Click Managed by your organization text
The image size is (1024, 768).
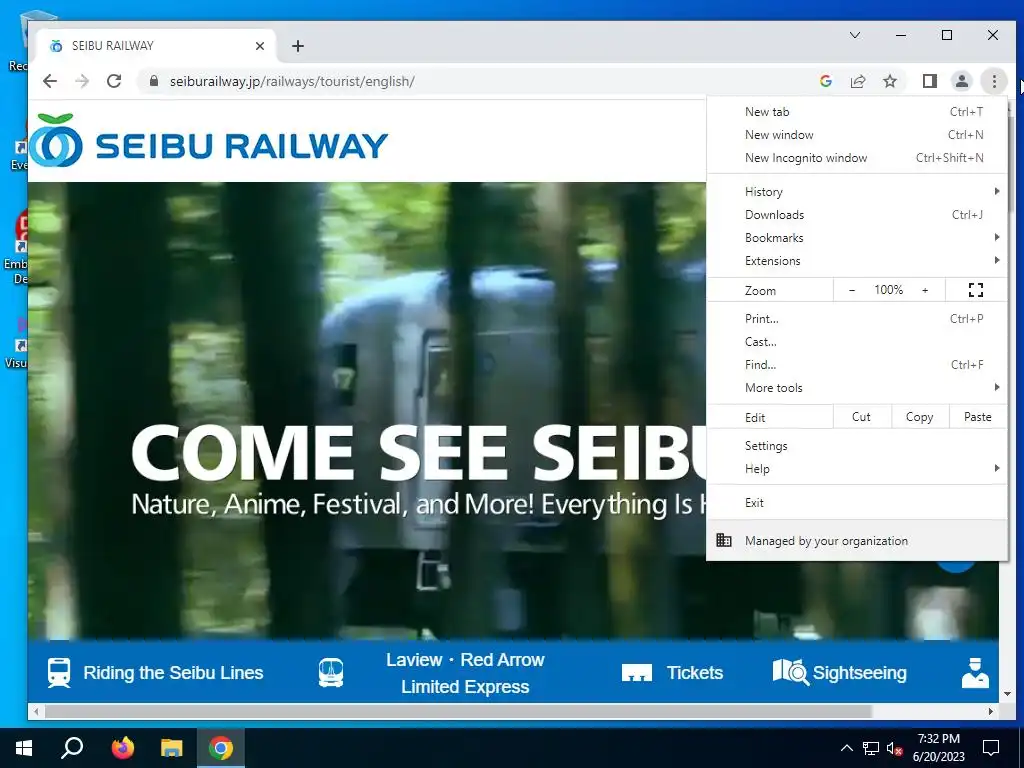point(826,541)
